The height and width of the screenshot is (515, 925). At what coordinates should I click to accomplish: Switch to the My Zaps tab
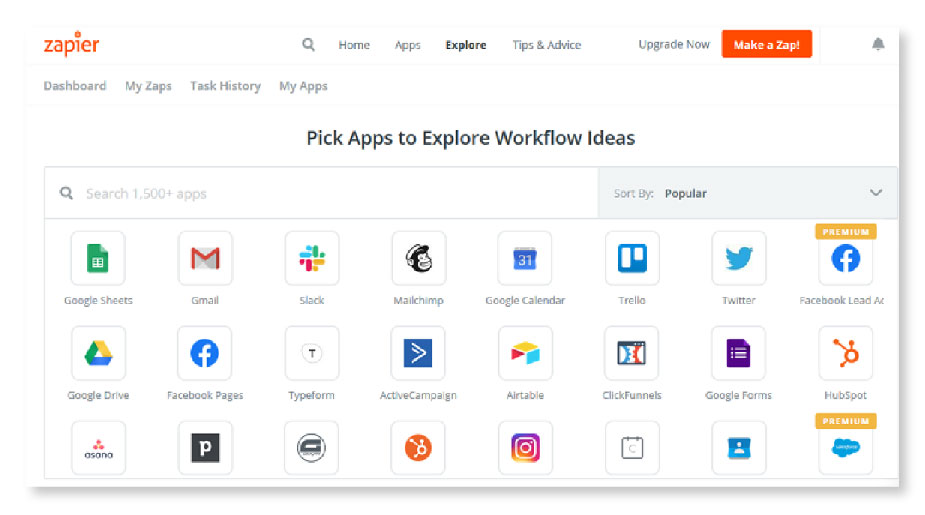pyautogui.click(x=148, y=86)
